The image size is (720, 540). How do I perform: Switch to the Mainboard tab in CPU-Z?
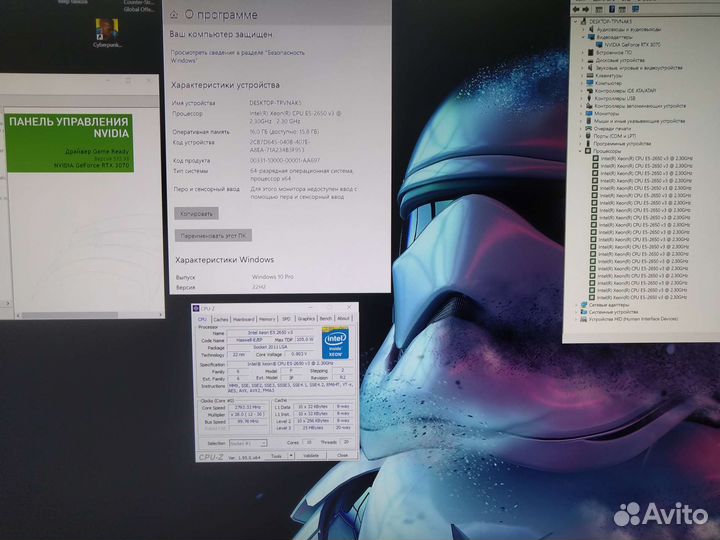[243, 319]
